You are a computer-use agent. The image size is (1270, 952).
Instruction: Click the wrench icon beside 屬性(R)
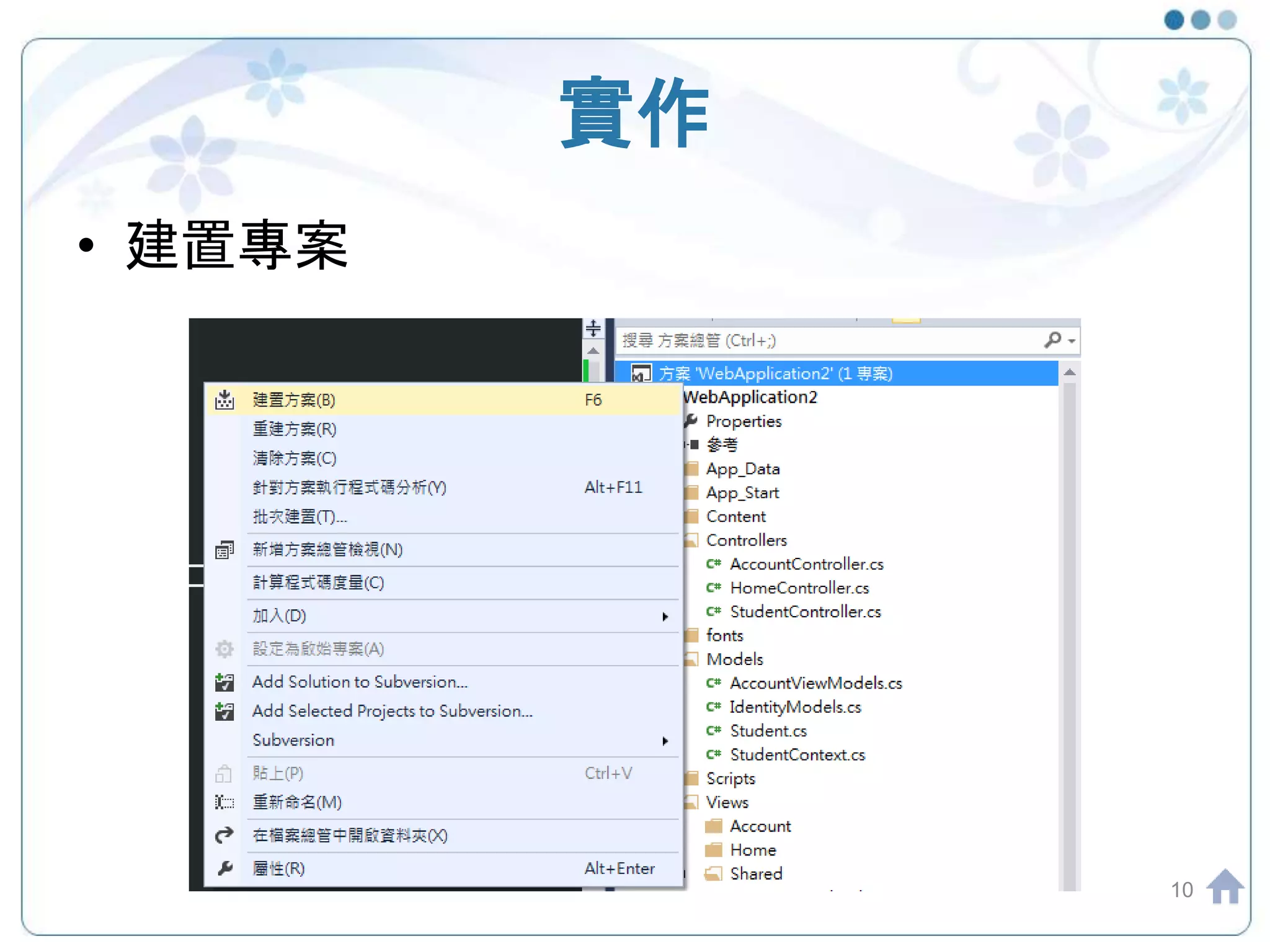click(224, 868)
